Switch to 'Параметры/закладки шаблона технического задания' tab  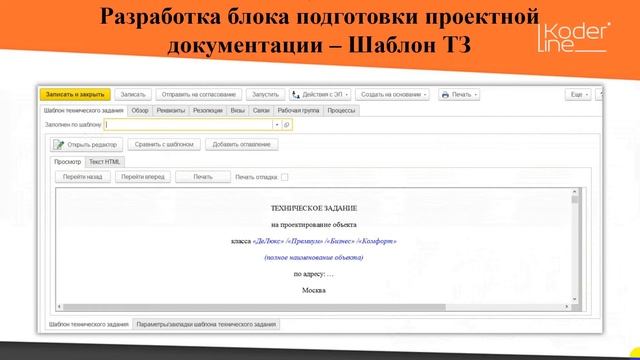(x=206, y=324)
